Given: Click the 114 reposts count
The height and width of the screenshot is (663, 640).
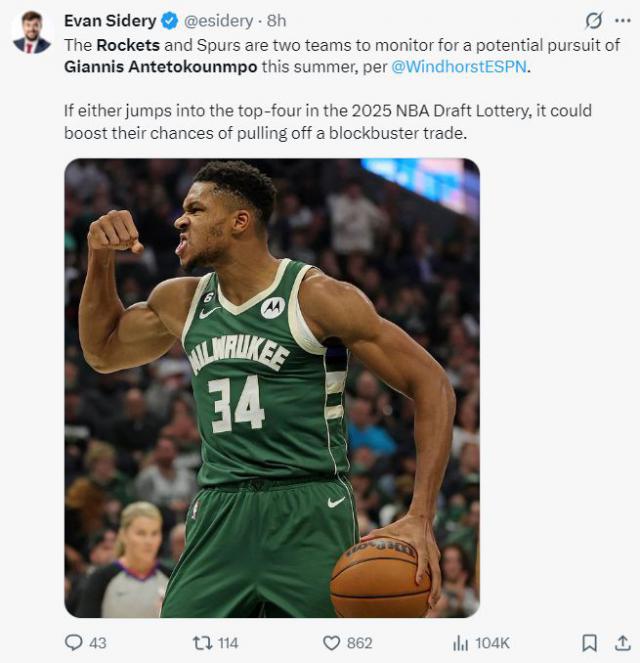Looking at the screenshot, I should click(x=228, y=642).
